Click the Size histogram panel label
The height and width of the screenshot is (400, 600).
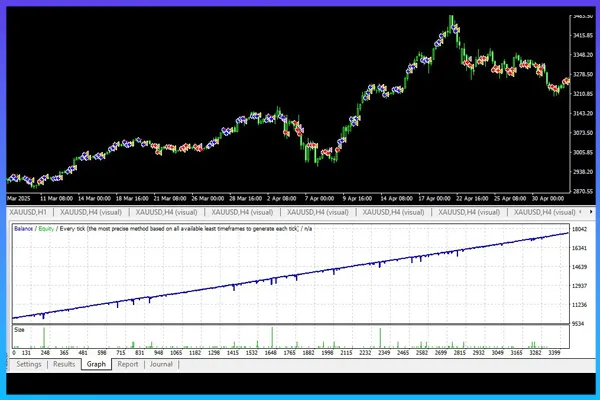pyautogui.click(x=20, y=328)
